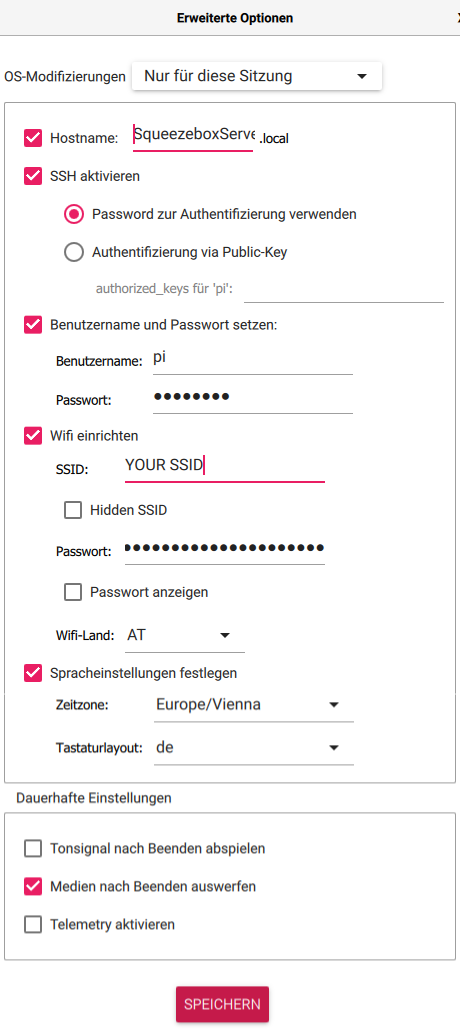Viewport: 460px width, 1030px height.
Task: Expand the Wifi-Land AT dropdown
Action: [185, 636]
